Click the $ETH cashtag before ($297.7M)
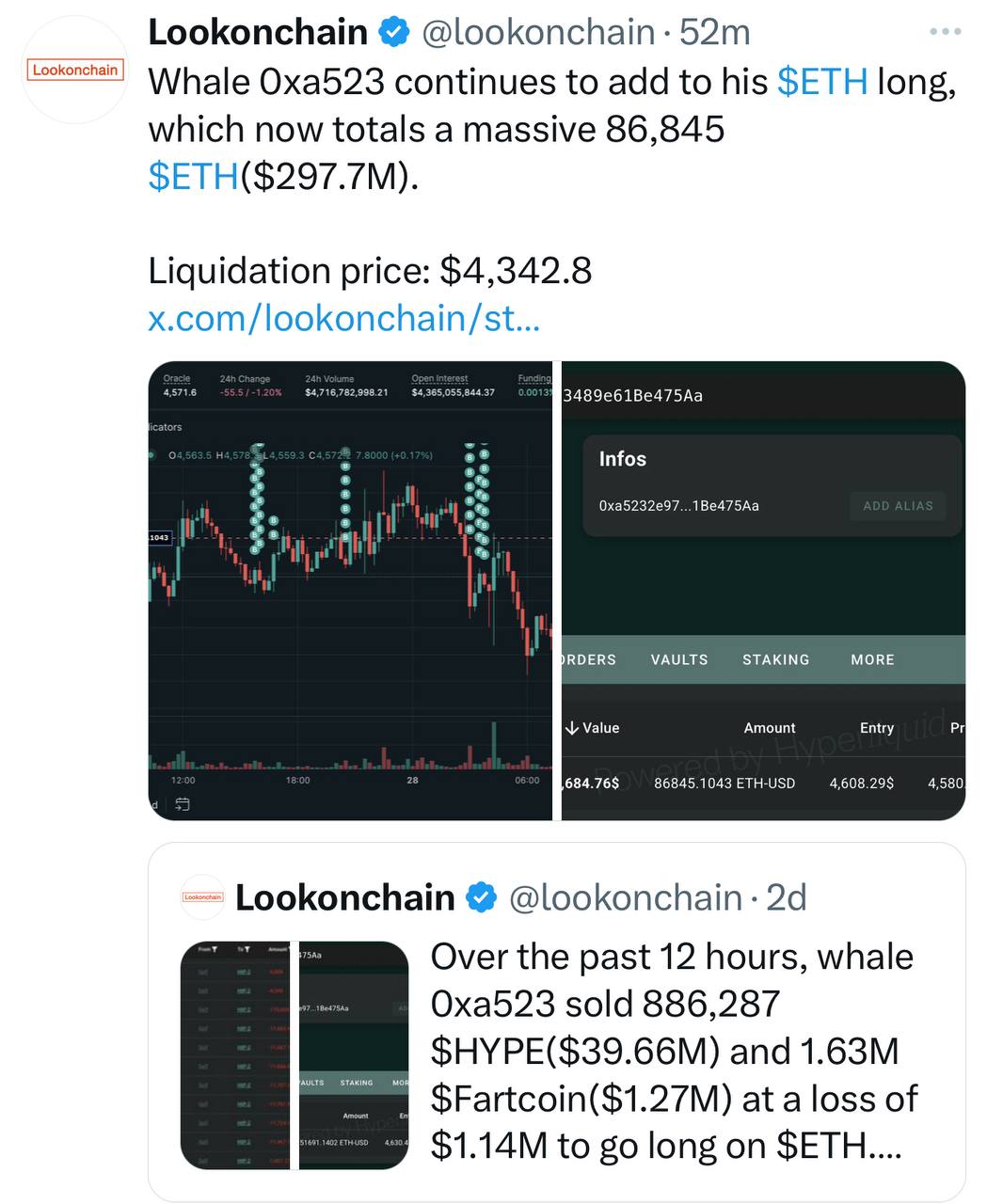Viewport: 987px width, 1204px height. 193,176
